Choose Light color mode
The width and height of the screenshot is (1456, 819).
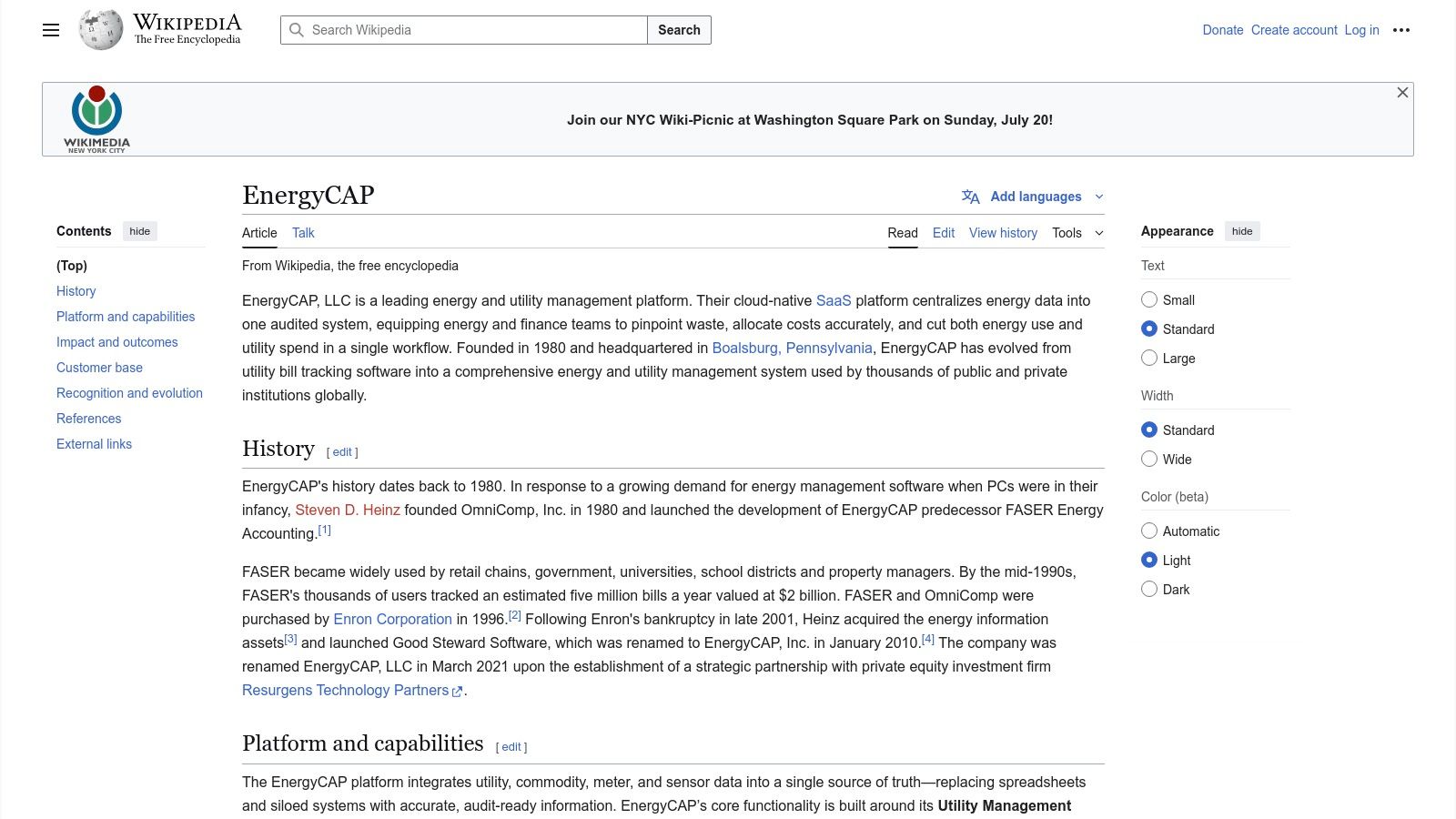(1149, 560)
